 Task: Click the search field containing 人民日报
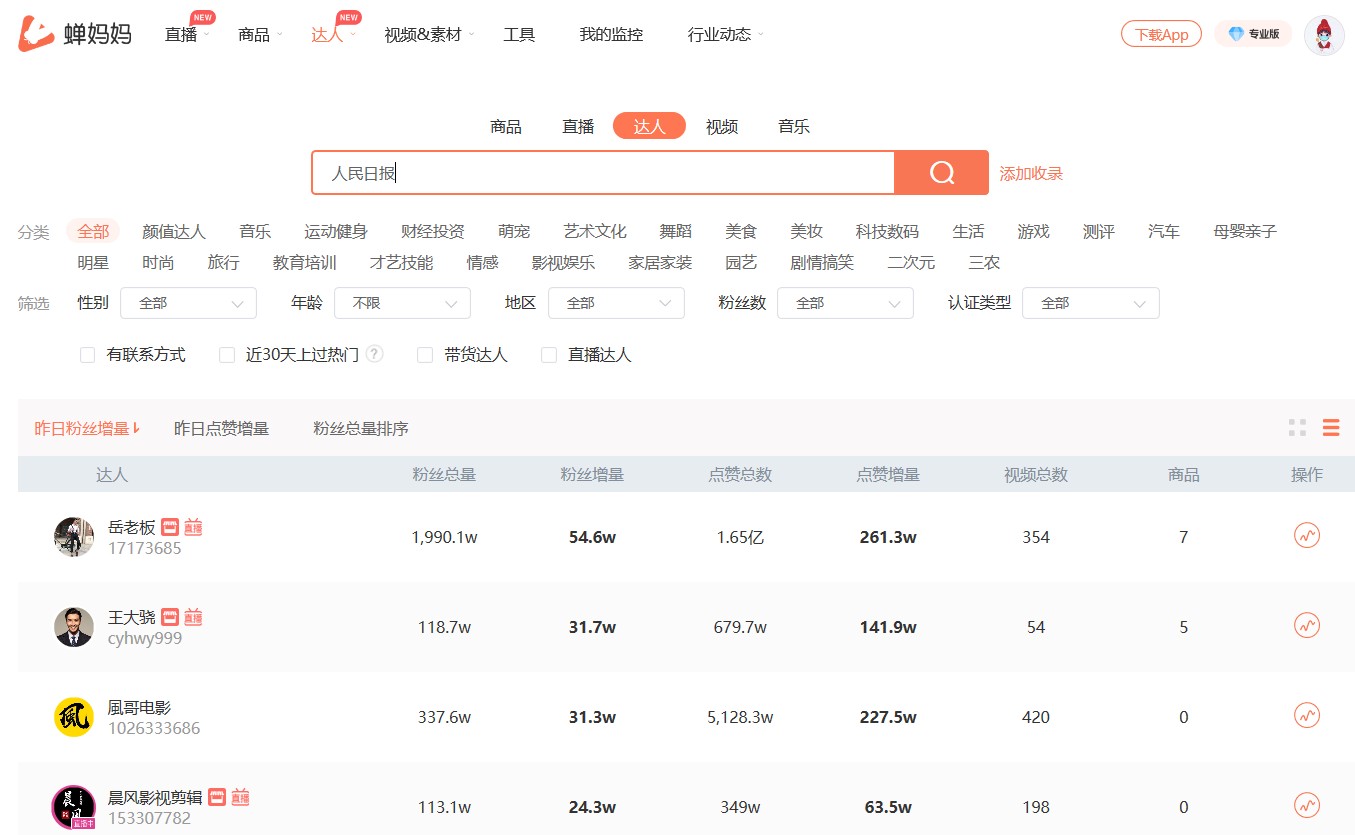click(x=603, y=173)
